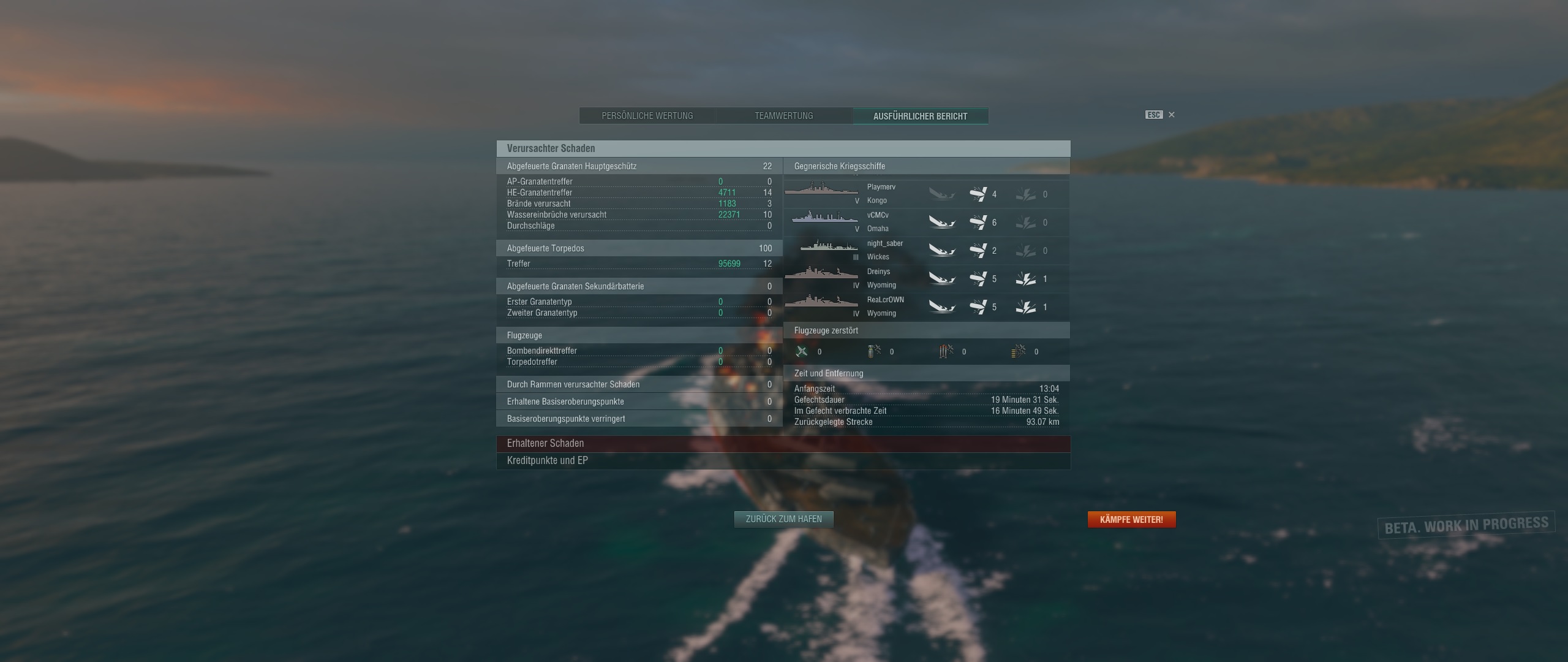Click the destroyed dive bombers icon
The width and height of the screenshot is (1568, 662).
pos(874,351)
